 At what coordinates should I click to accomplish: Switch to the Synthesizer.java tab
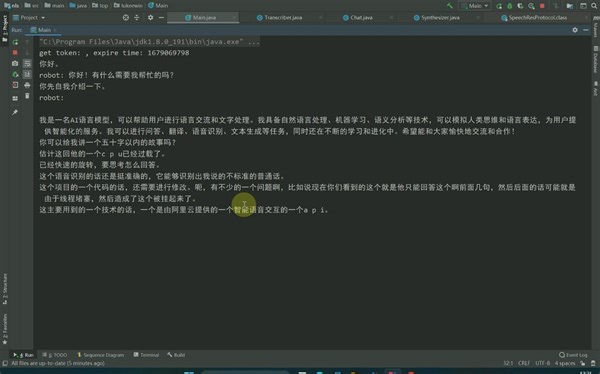[x=436, y=18]
